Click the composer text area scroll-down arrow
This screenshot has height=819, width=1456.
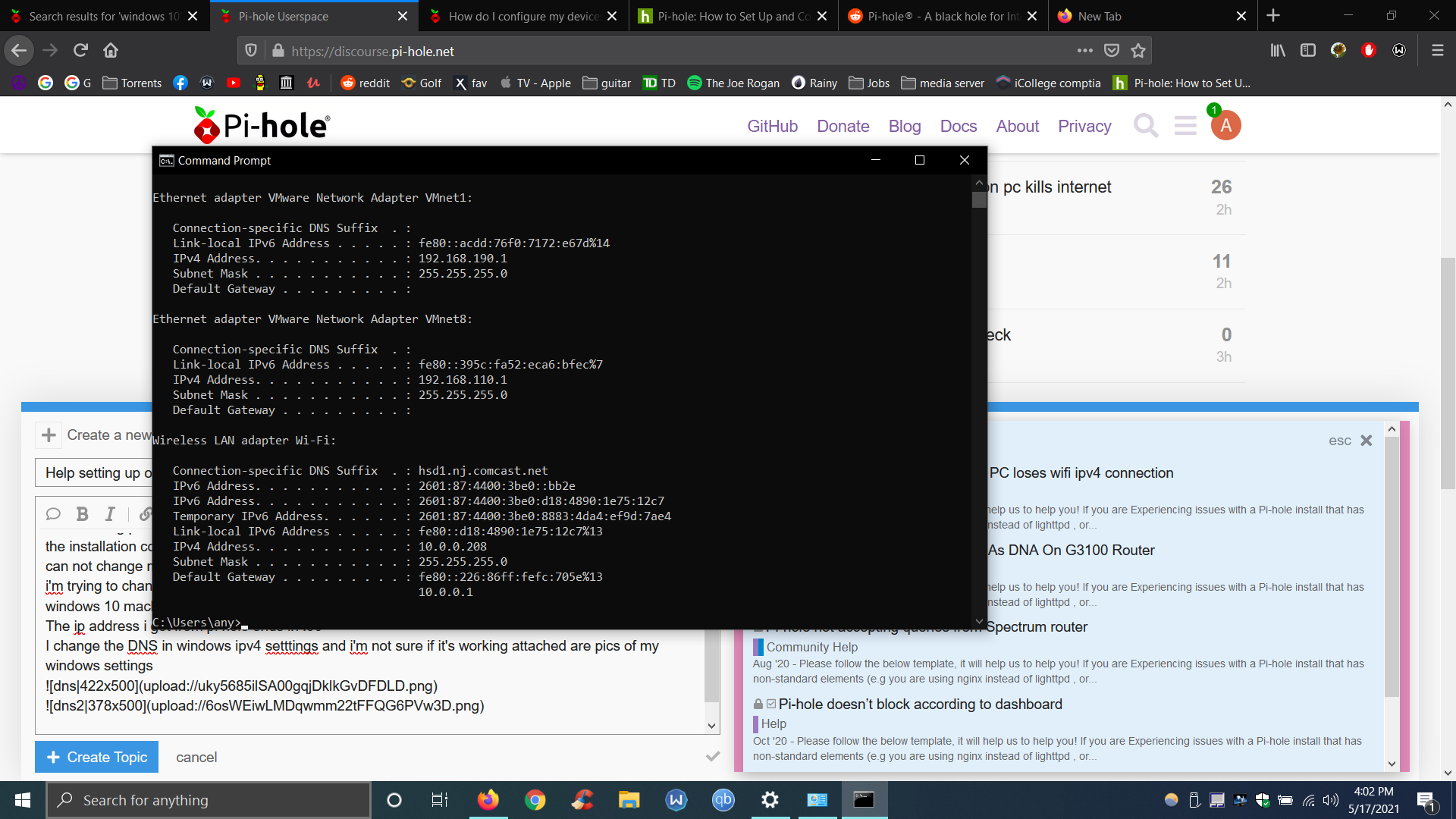pos(711,726)
